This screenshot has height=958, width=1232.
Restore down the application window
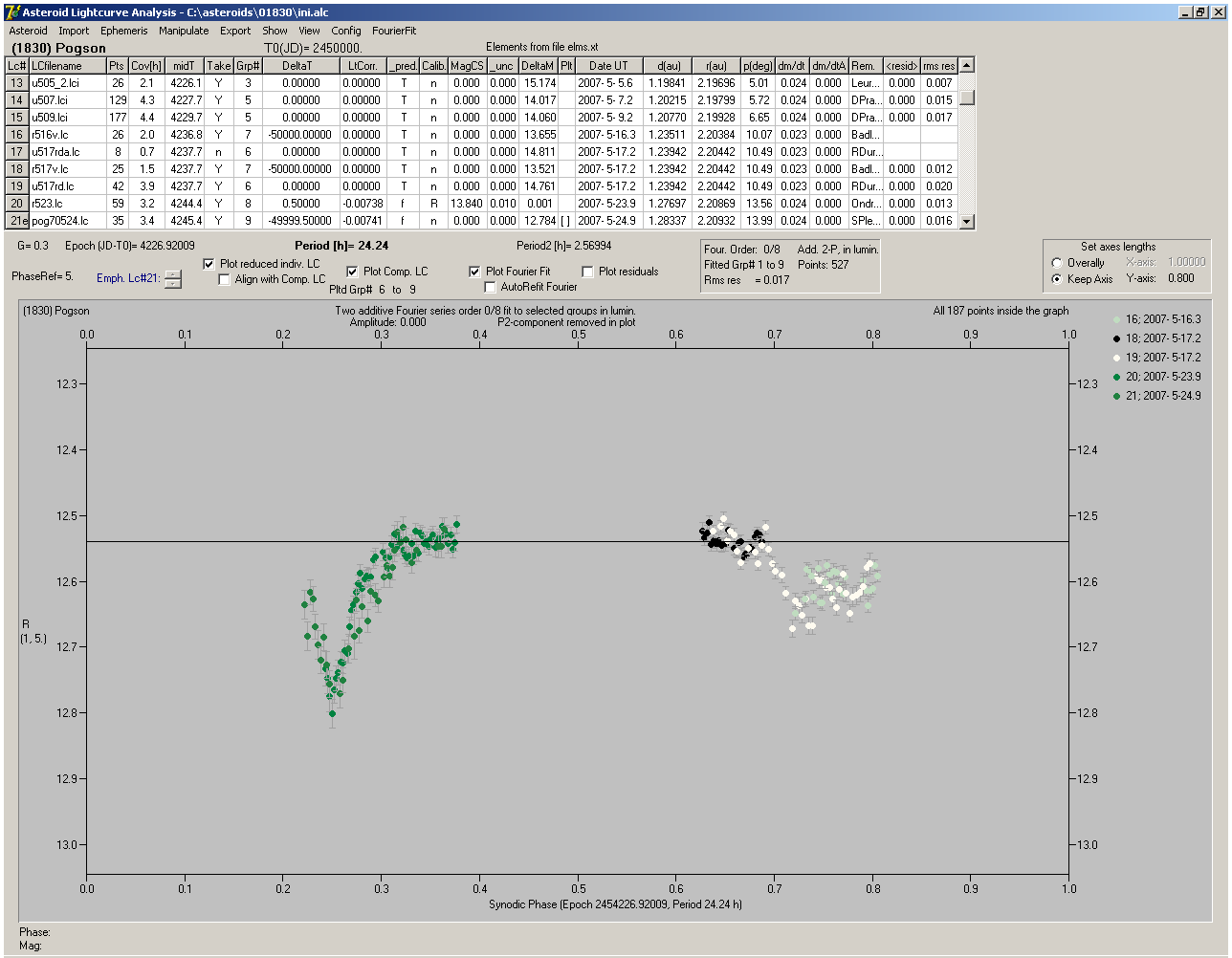(1200, 12)
